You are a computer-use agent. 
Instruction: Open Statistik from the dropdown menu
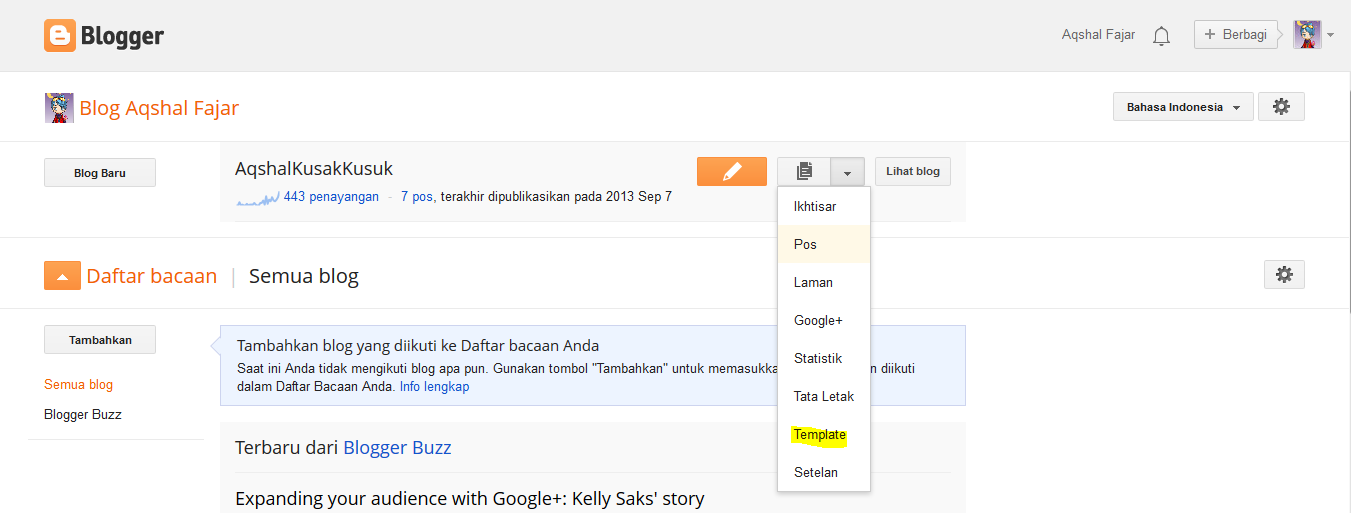(x=824, y=358)
